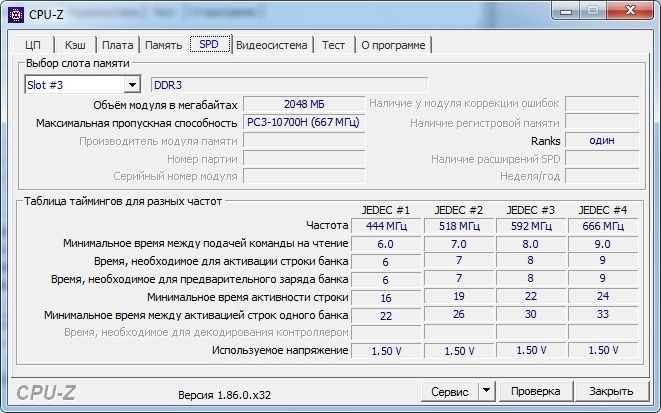Screen dimensions: 661x413
Task: Click the JEDEC #3 column header
Action: (531, 210)
